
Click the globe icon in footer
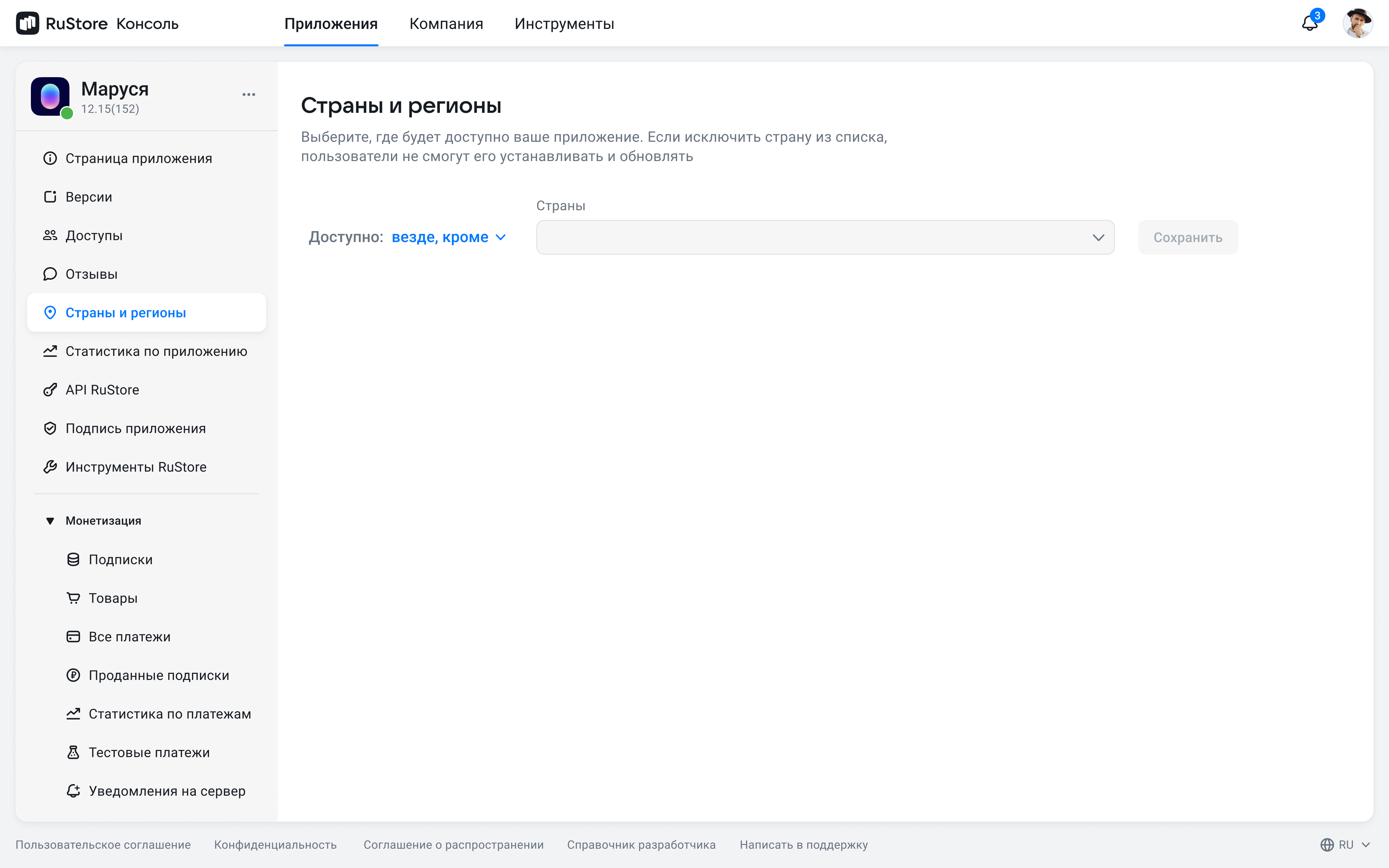click(1327, 845)
